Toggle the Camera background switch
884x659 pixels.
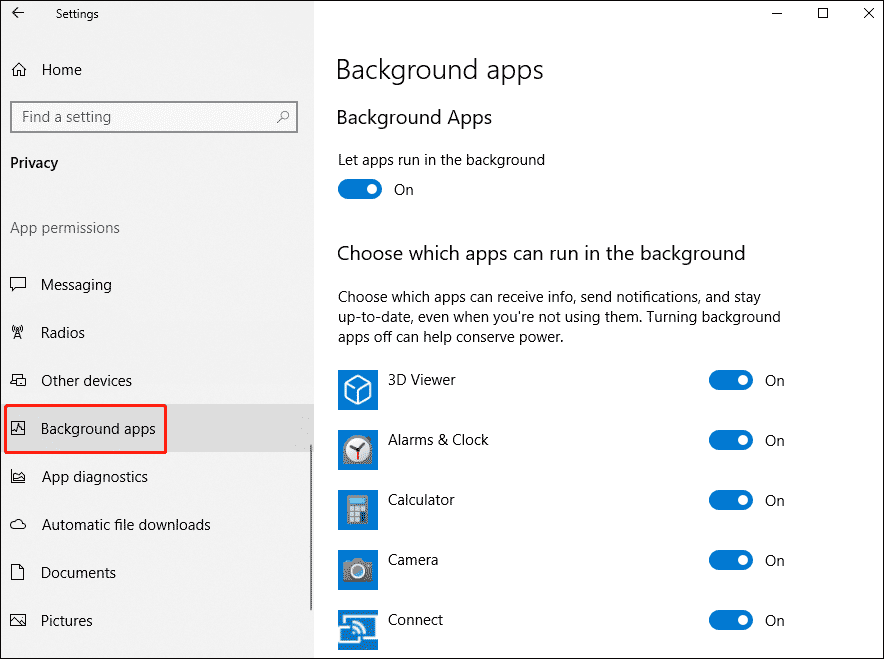[731, 560]
